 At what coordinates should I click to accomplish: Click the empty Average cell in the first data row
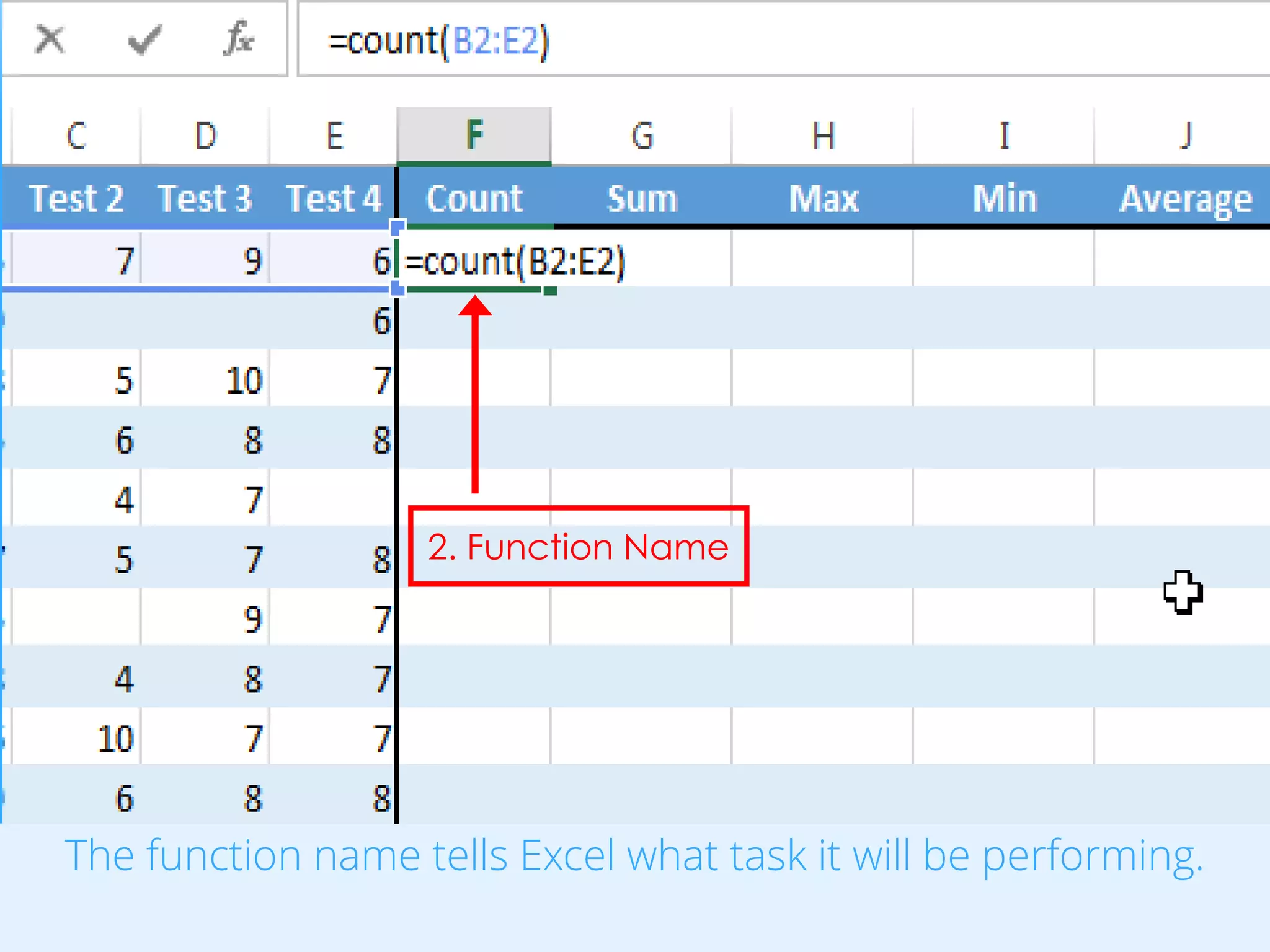1183,260
